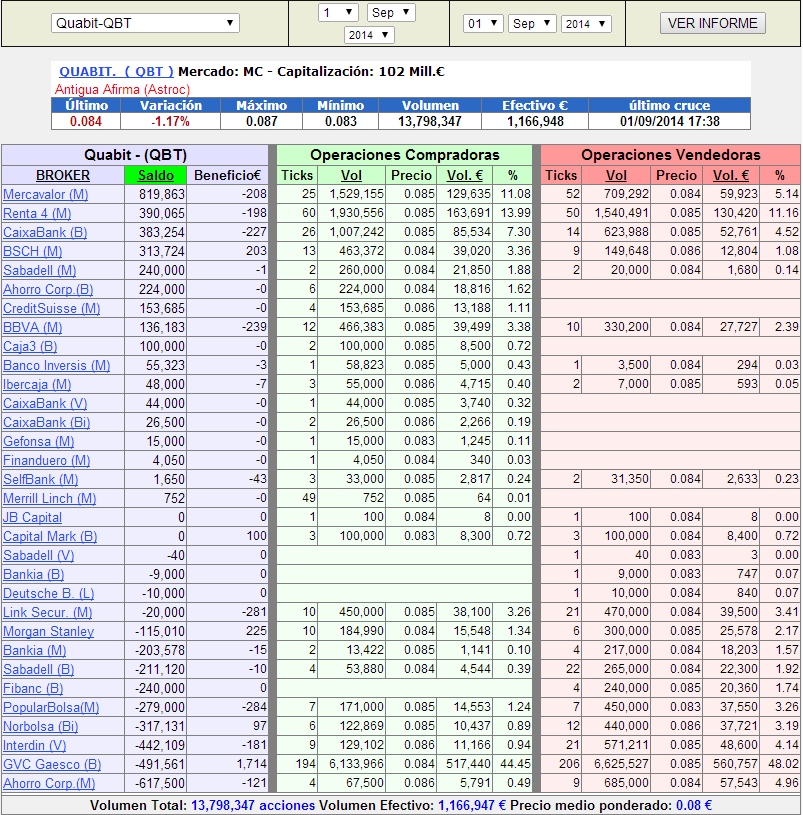Open Caja3 (B) broker link
Viewport: 803px width, 815px height.
click(30, 346)
